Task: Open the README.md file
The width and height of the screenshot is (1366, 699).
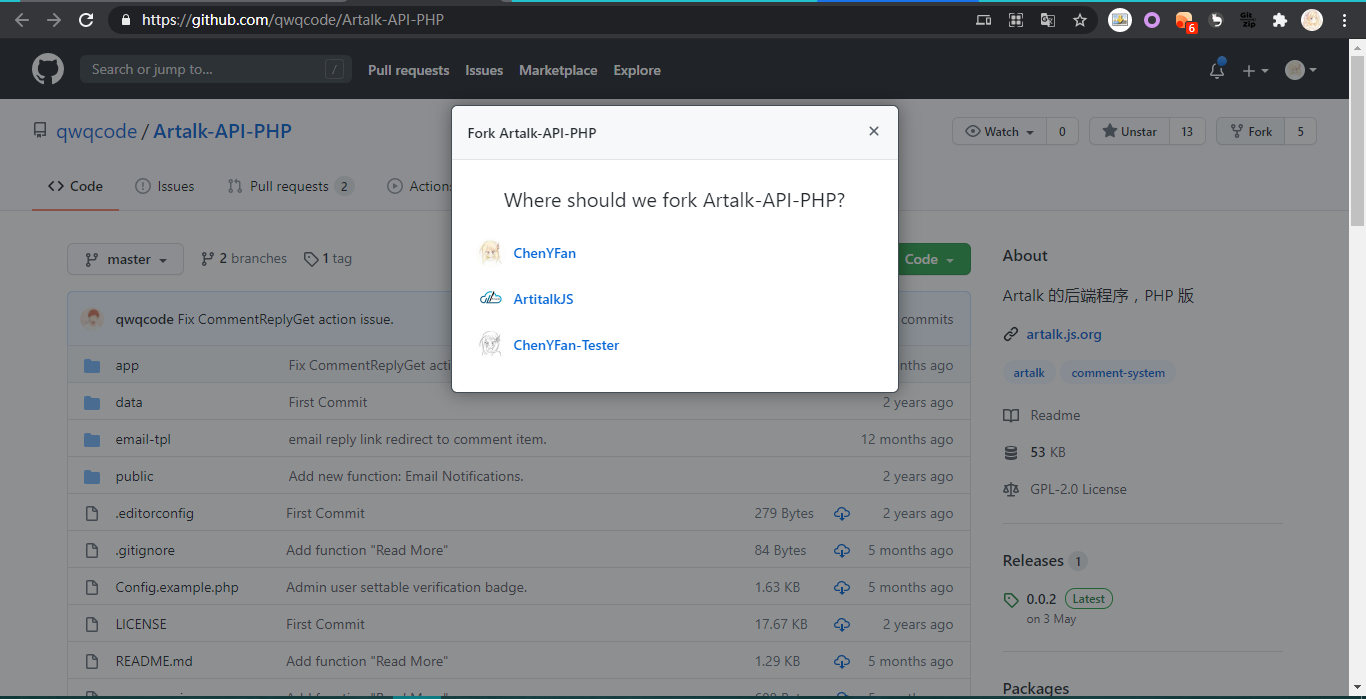Action: pyautogui.click(x=154, y=661)
